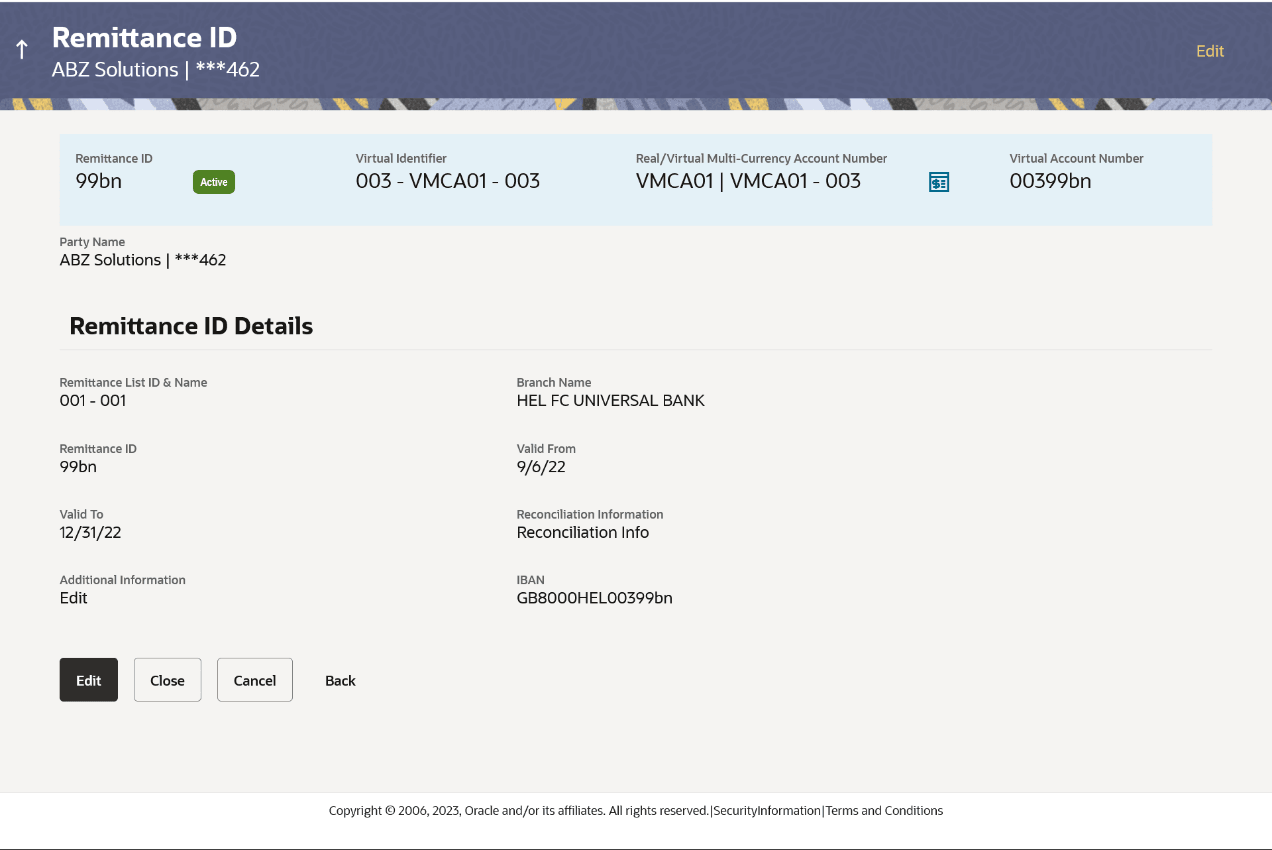The width and height of the screenshot is (1272, 850).
Task: Select the Valid From date 9/6/22
Action: tap(541, 466)
